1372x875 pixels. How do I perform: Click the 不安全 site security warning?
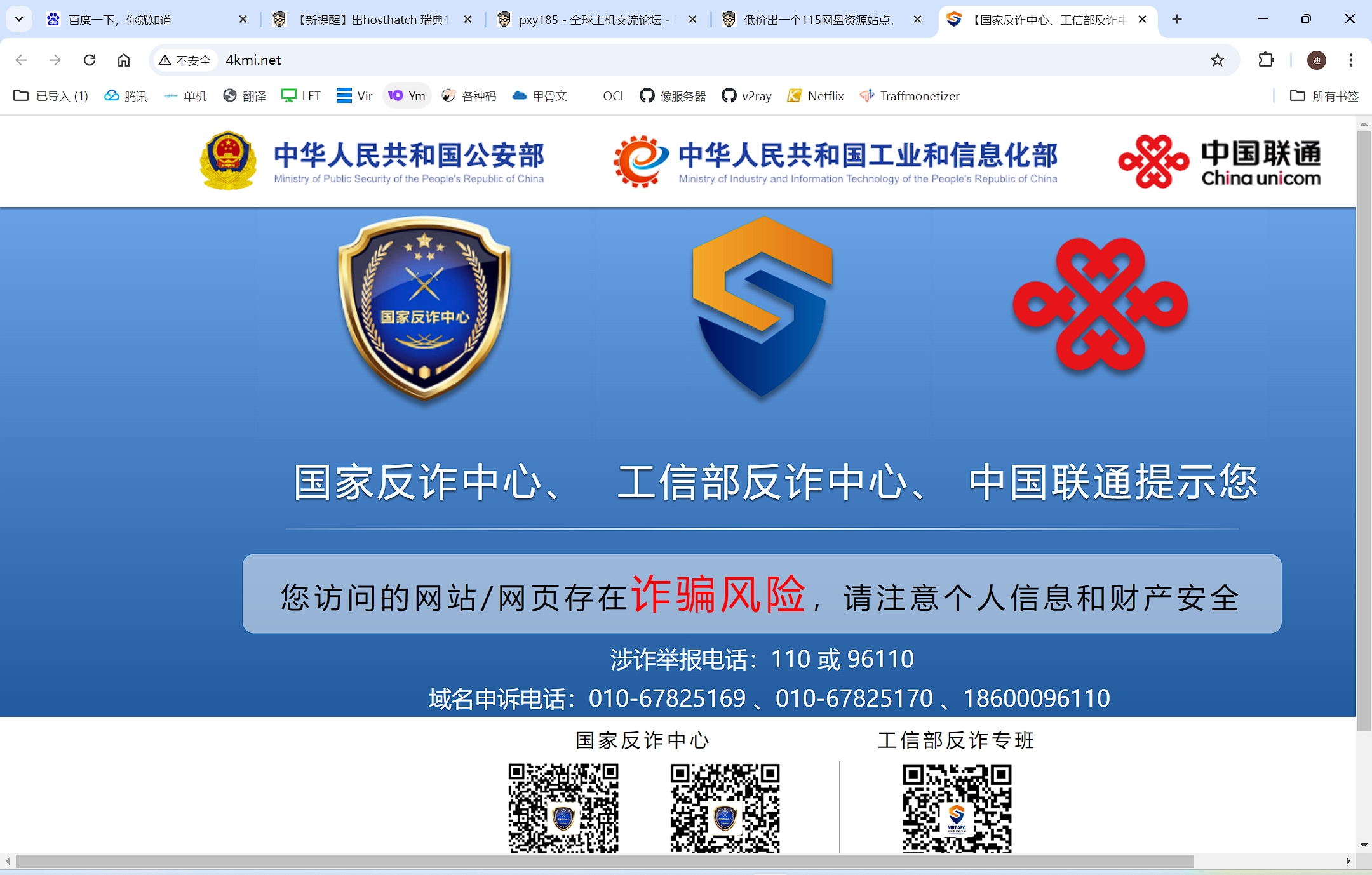185,60
